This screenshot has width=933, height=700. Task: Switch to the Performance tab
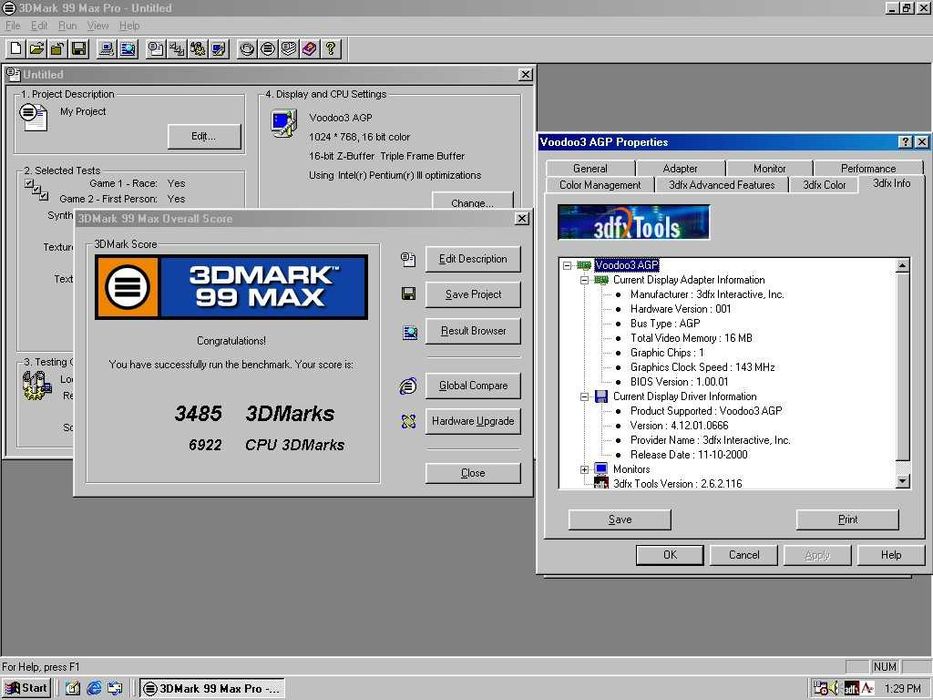(x=868, y=168)
